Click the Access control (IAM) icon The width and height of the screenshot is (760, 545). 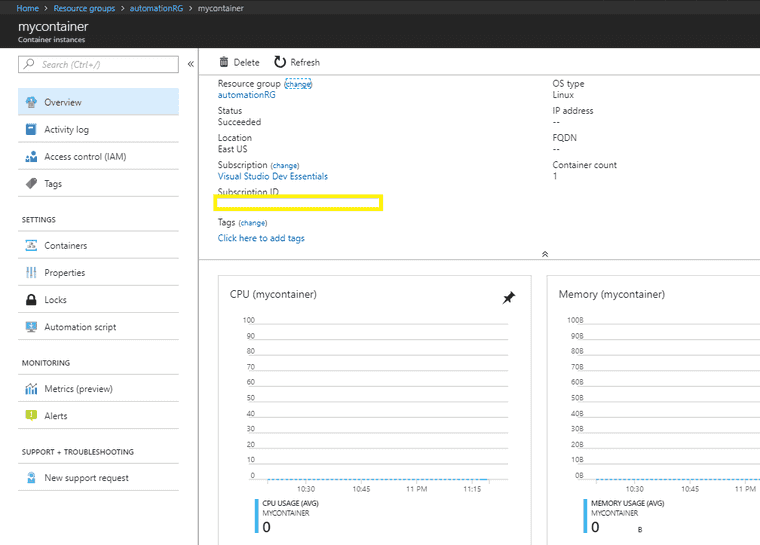pos(31,157)
